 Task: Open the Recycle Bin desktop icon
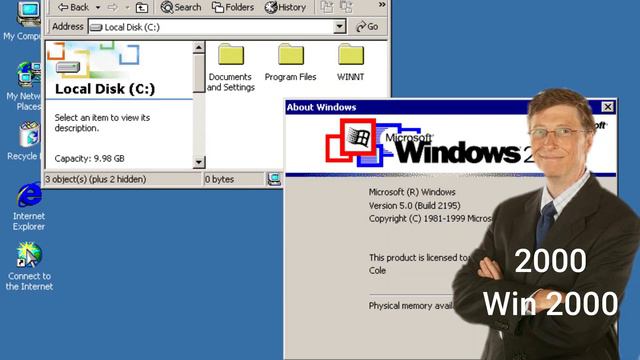pyautogui.click(x=24, y=141)
